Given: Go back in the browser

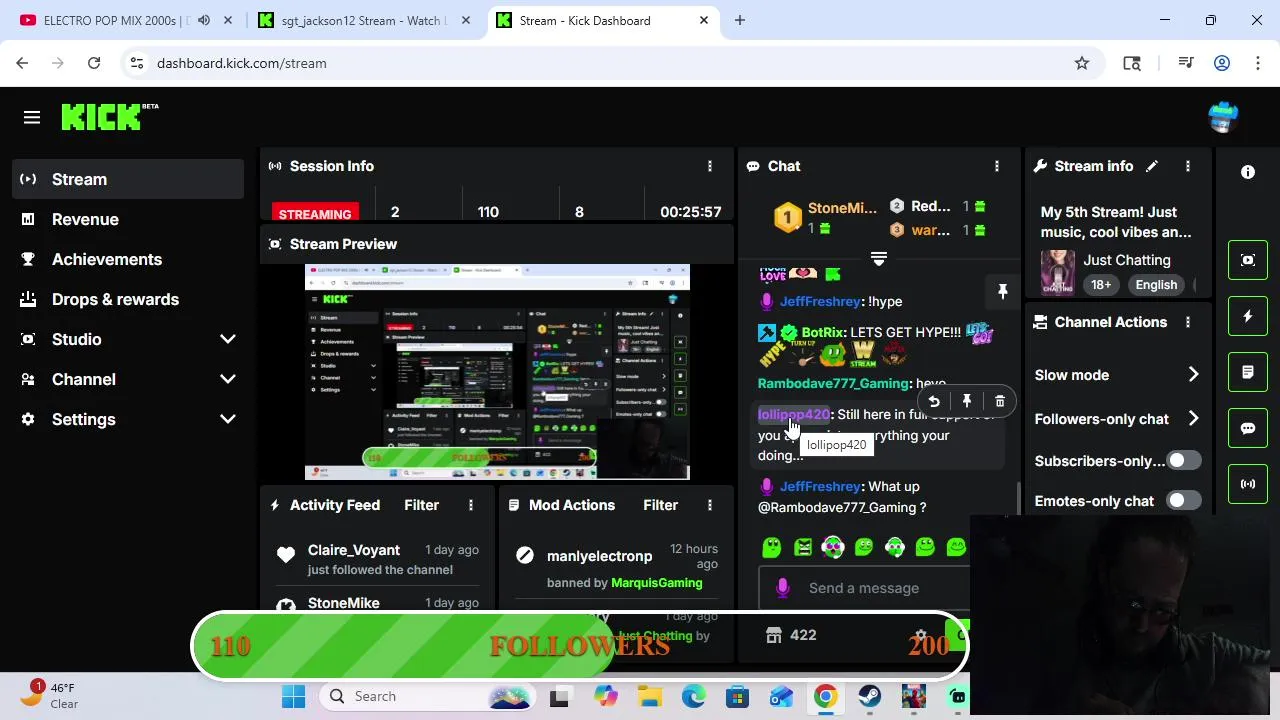Looking at the screenshot, I should tap(22, 63).
